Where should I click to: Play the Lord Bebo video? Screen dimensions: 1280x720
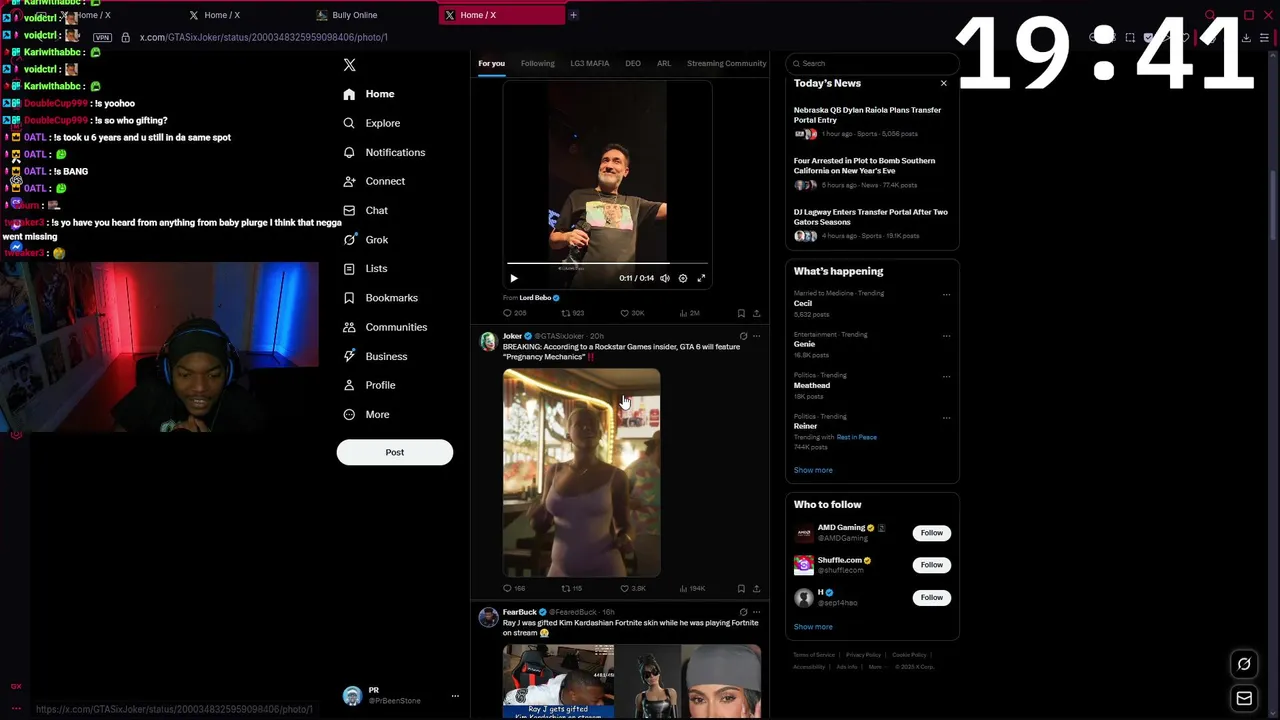pyautogui.click(x=514, y=278)
